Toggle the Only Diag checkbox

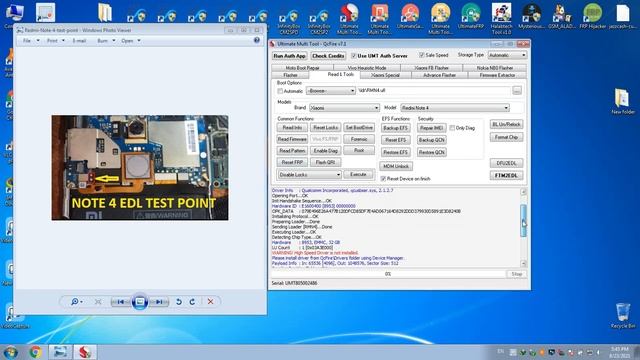click(x=452, y=128)
